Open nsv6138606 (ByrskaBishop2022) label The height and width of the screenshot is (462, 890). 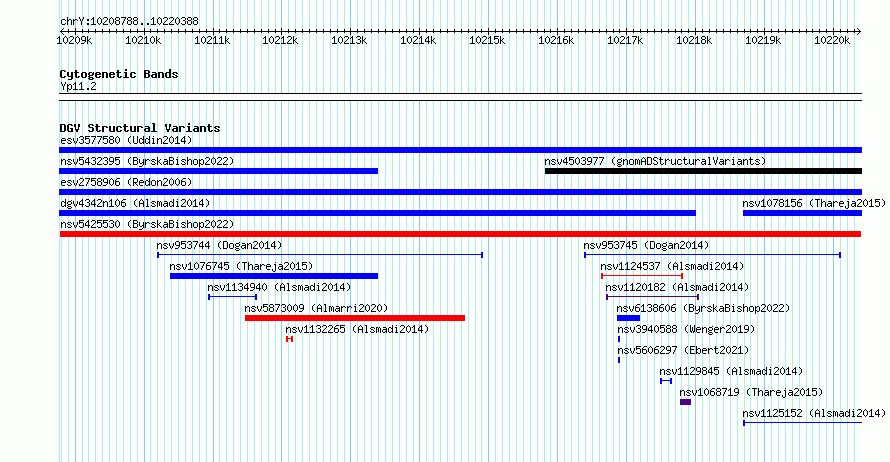pyautogui.click(x=703, y=308)
